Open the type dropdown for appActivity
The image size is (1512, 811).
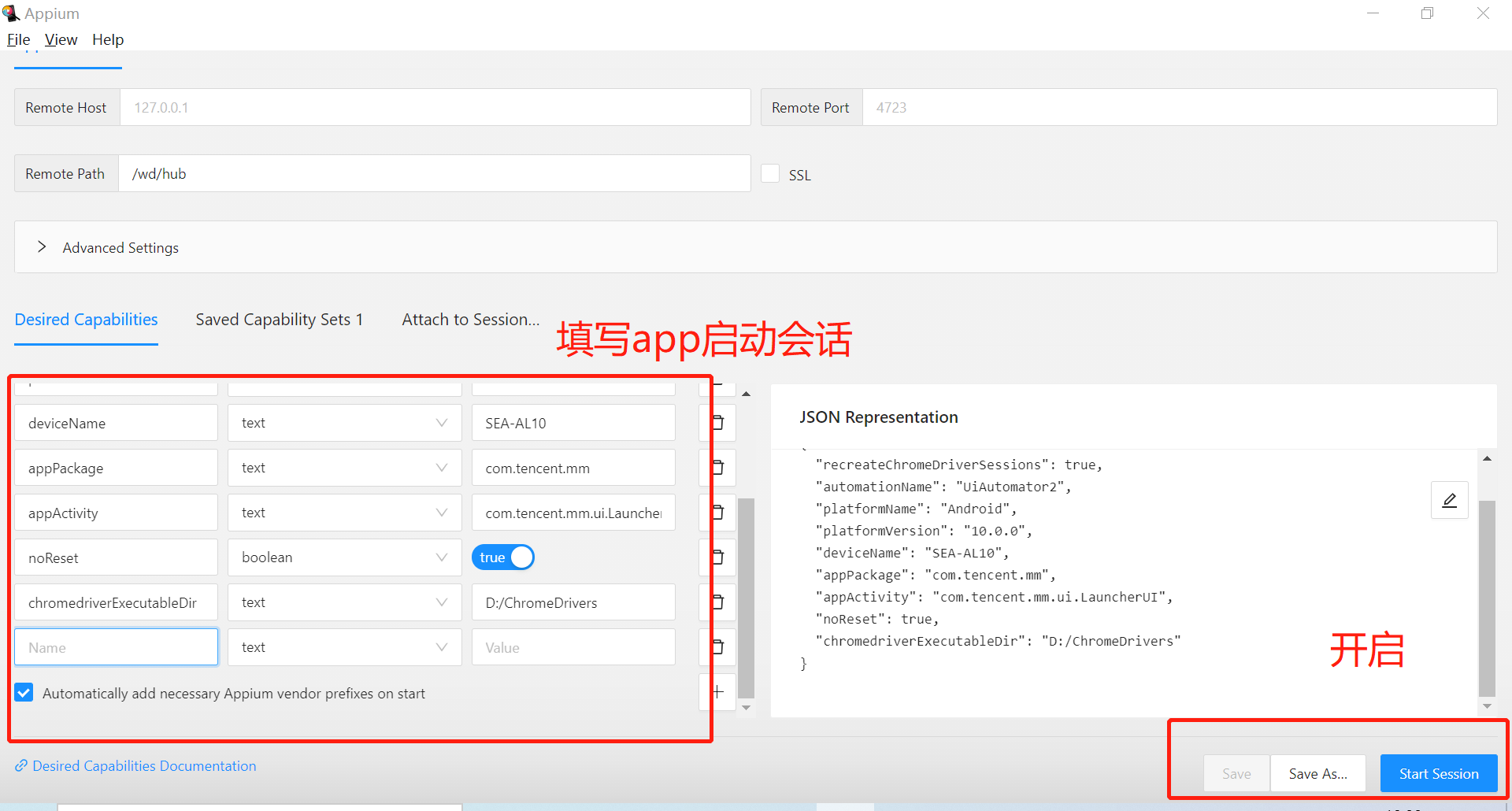click(x=344, y=513)
